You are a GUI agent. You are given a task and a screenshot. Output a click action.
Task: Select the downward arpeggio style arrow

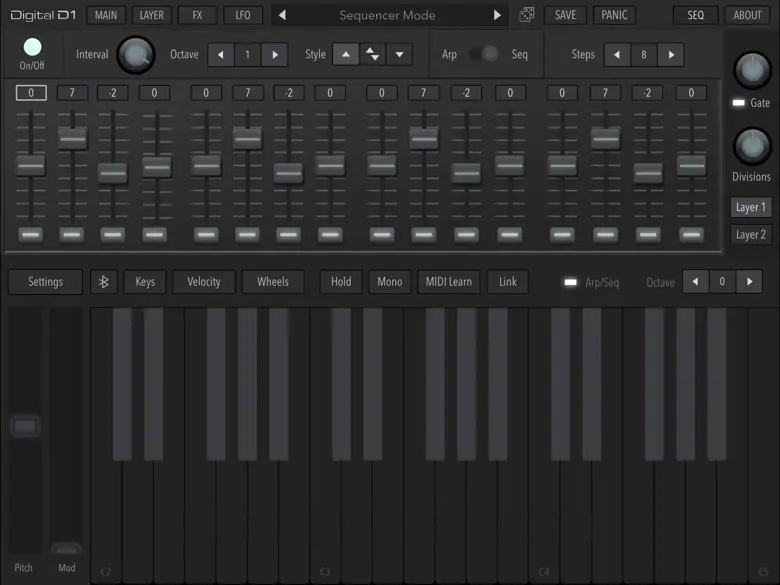(399, 54)
